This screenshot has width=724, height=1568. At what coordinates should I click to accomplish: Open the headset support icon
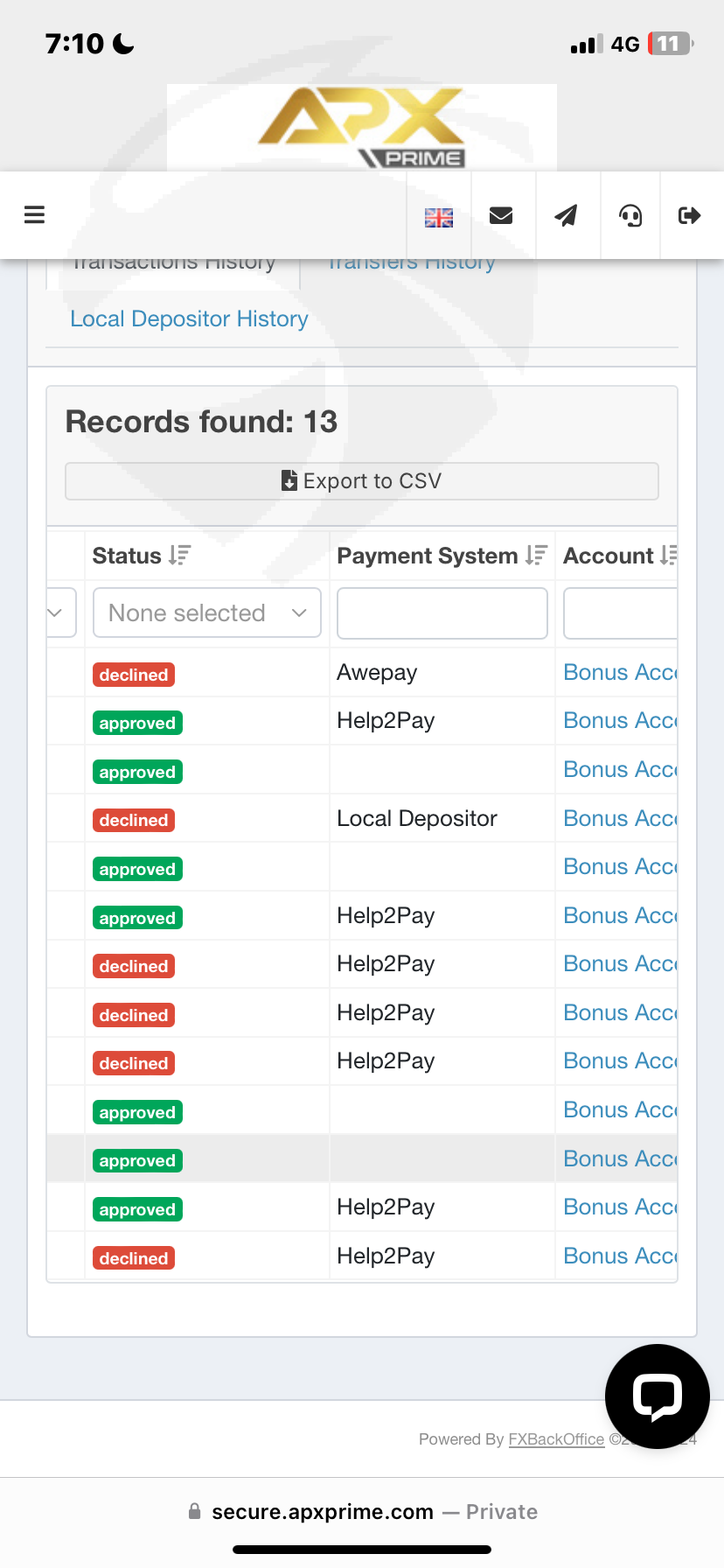coord(630,216)
